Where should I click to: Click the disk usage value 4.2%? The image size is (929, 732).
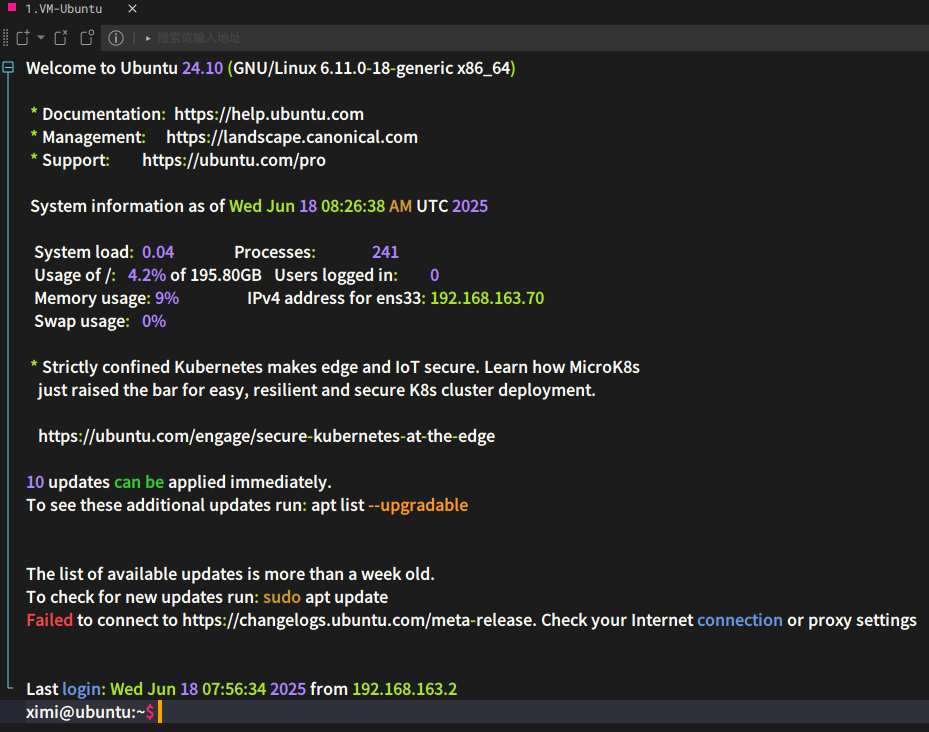pos(147,275)
